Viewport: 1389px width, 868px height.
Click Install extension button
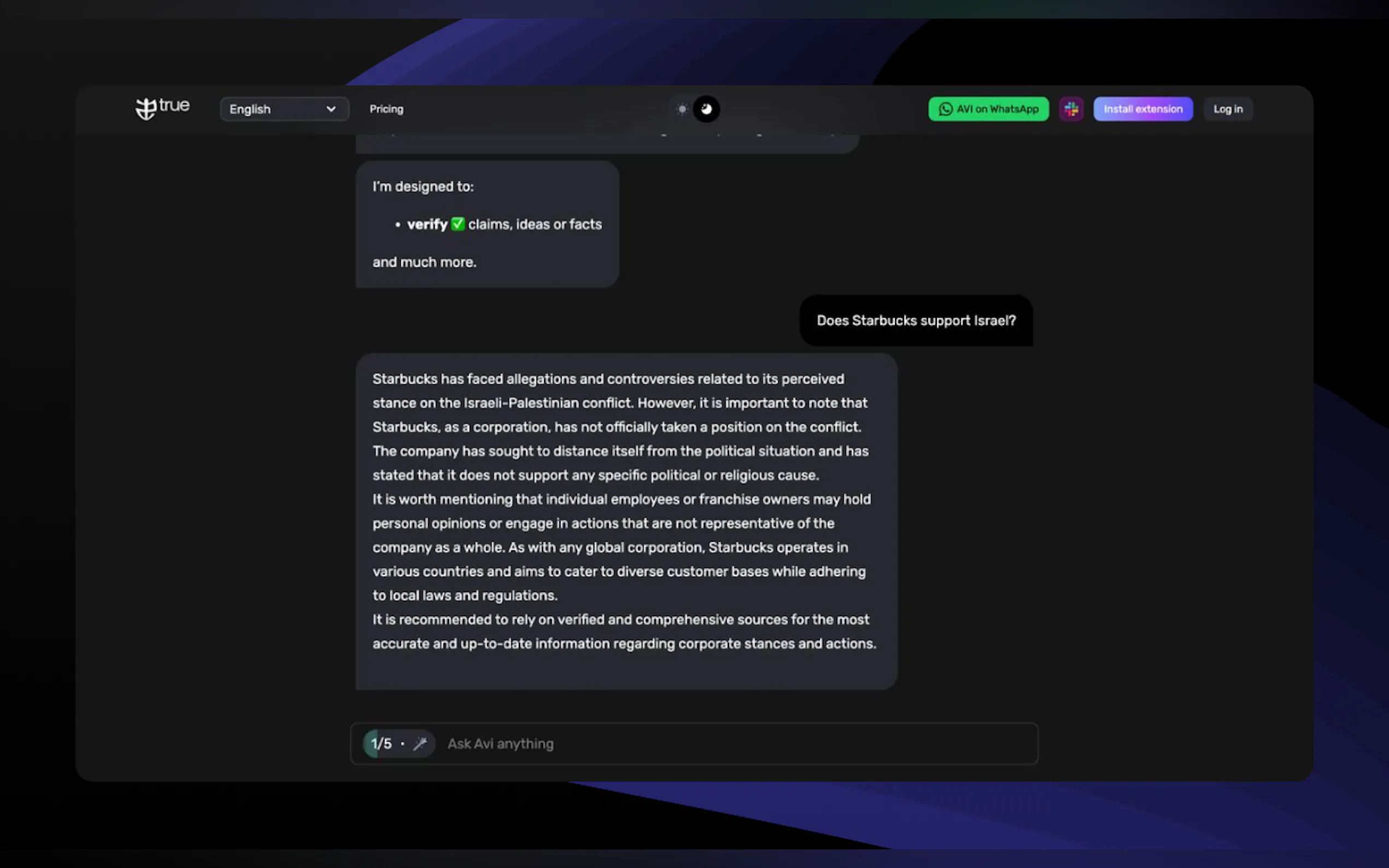(x=1143, y=109)
